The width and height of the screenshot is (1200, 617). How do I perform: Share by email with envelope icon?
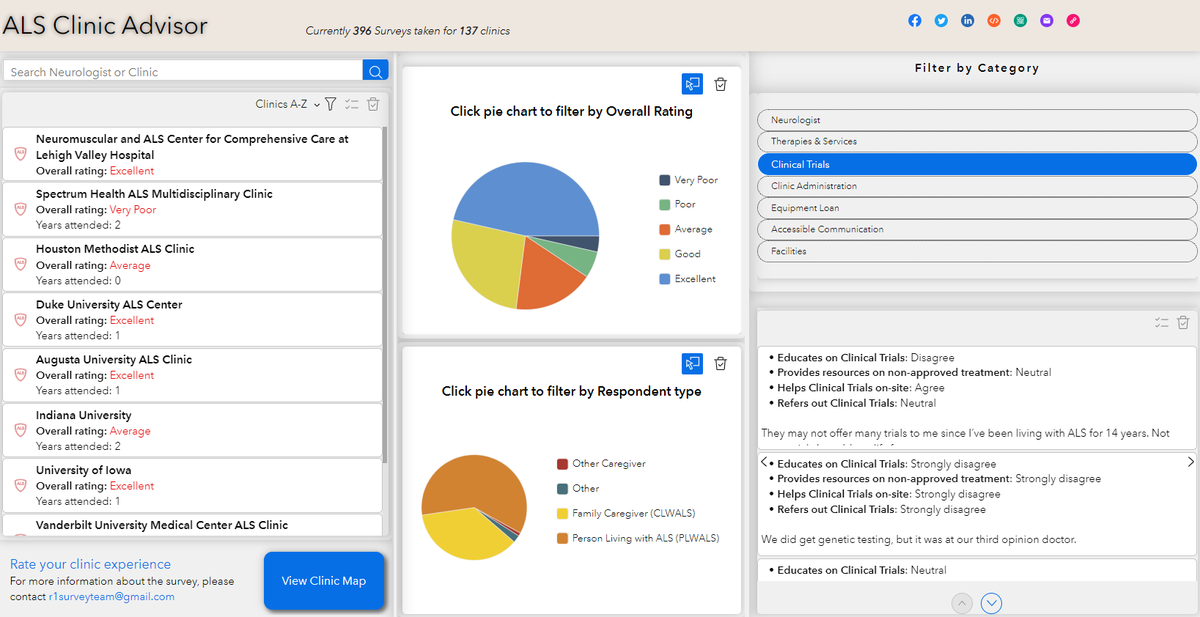point(1046,20)
